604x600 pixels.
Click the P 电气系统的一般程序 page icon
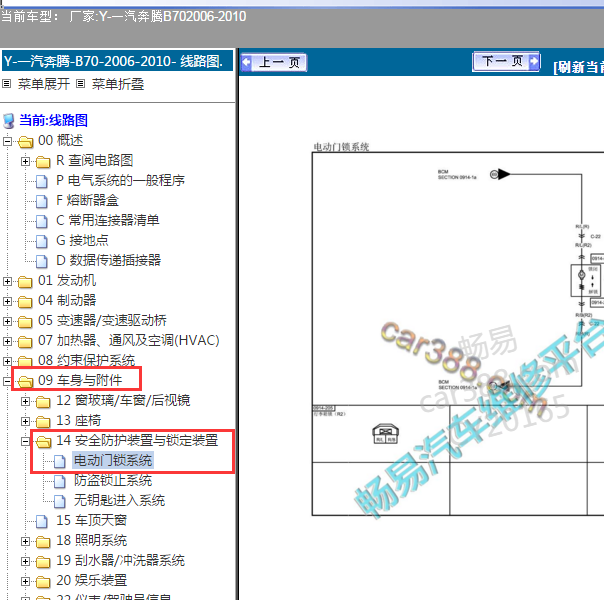(x=42, y=181)
